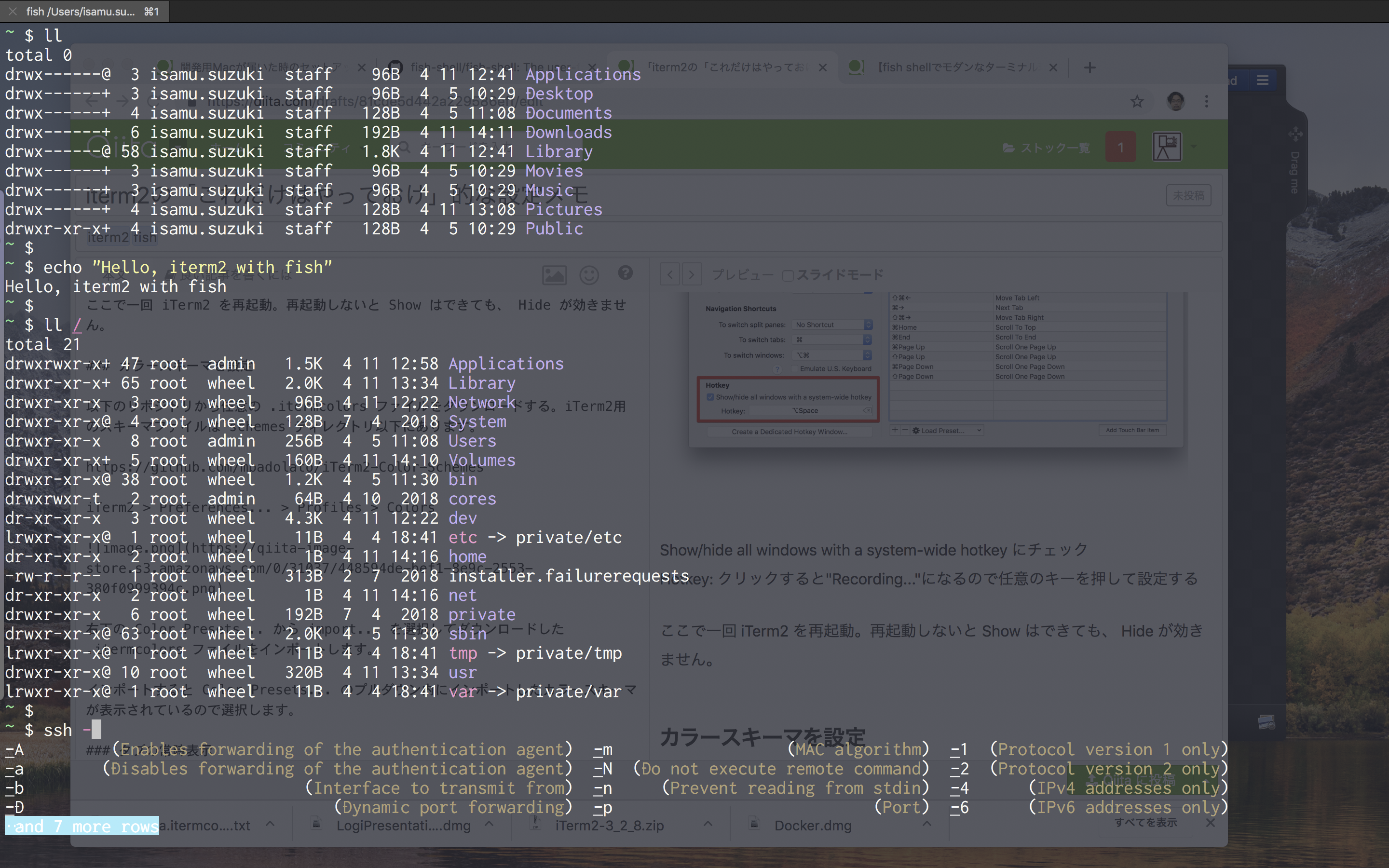Click the 未投稿 status button

coord(1188,196)
